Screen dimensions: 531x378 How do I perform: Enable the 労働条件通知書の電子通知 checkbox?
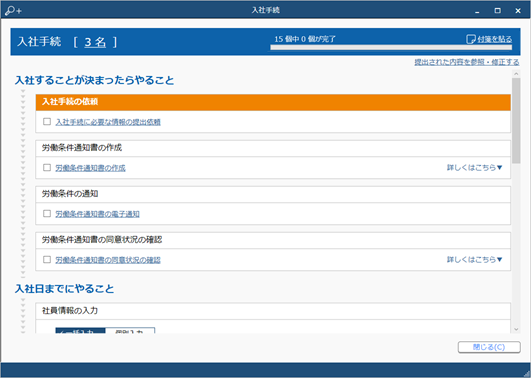pyautogui.click(x=47, y=214)
